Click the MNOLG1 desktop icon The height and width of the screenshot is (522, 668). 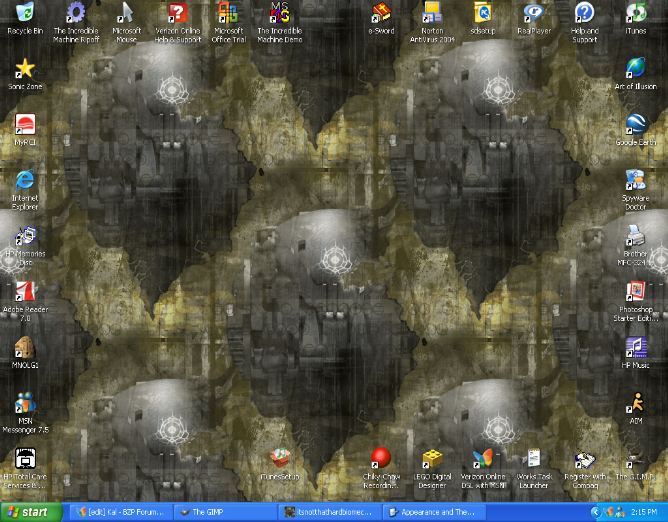click(25, 347)
